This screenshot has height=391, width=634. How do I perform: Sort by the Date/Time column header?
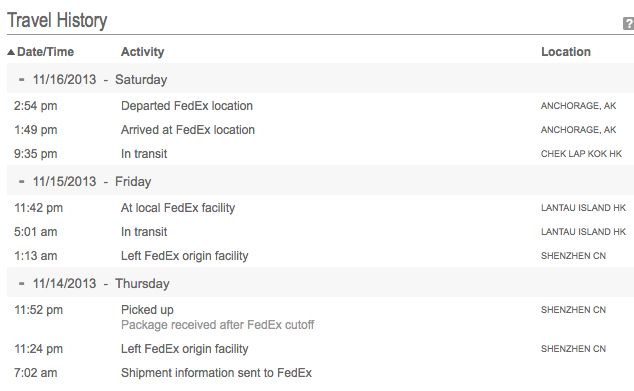[45, 52]
